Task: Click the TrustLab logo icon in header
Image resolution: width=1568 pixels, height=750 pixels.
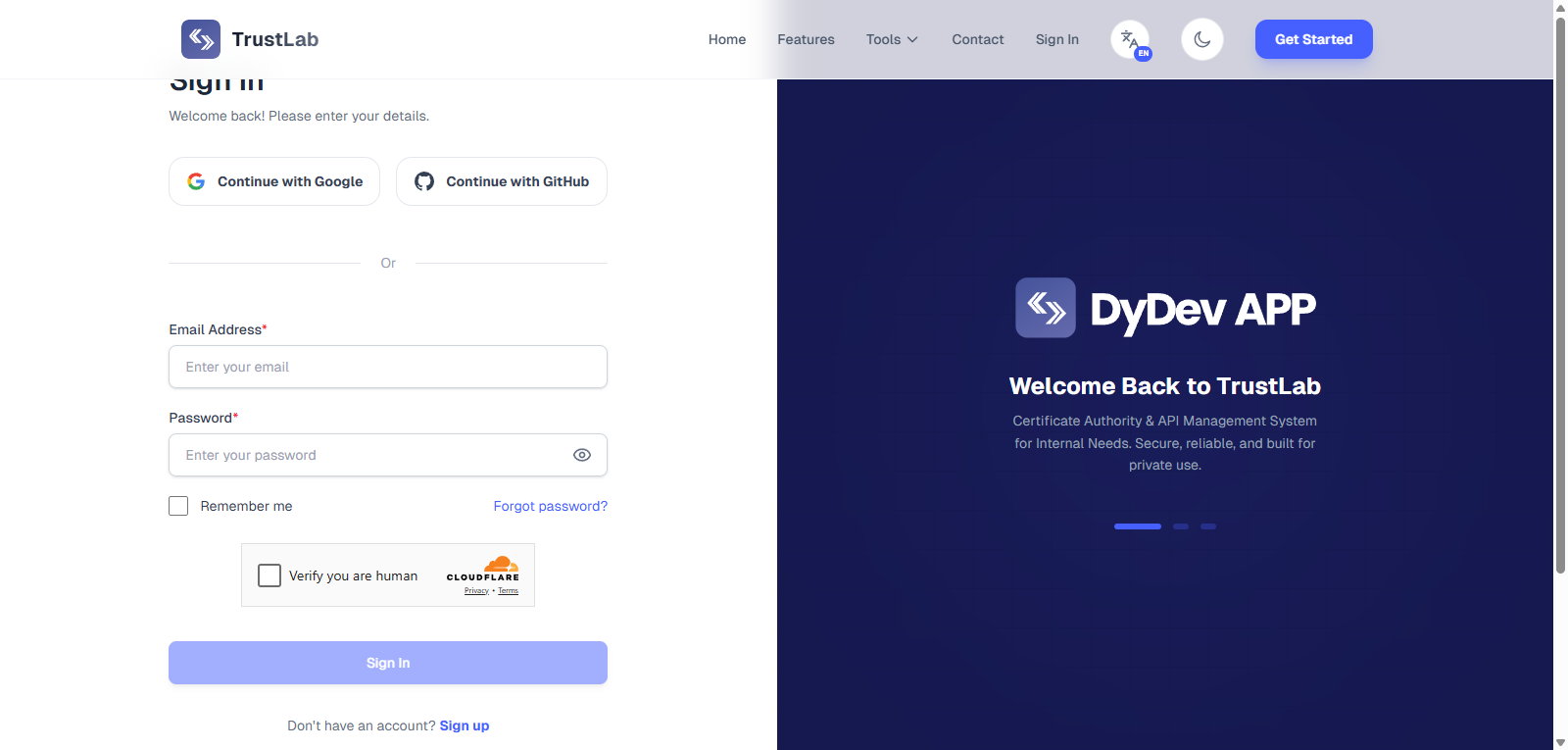Action: pos(201,39)
